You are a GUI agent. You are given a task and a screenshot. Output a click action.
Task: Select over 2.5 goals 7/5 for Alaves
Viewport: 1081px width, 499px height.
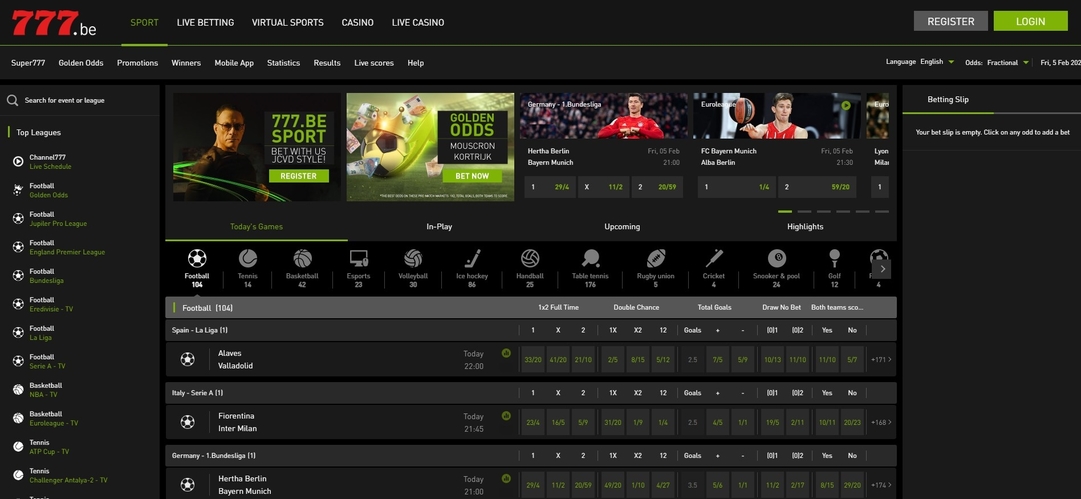[718, 360]
